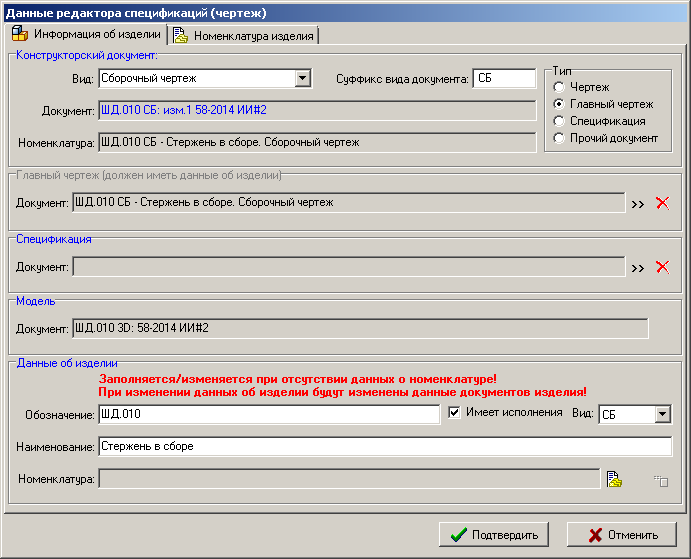Clear the Главный чертеж document with red X
The height and width of the screenshot is (559, 691).
(661, 203)
